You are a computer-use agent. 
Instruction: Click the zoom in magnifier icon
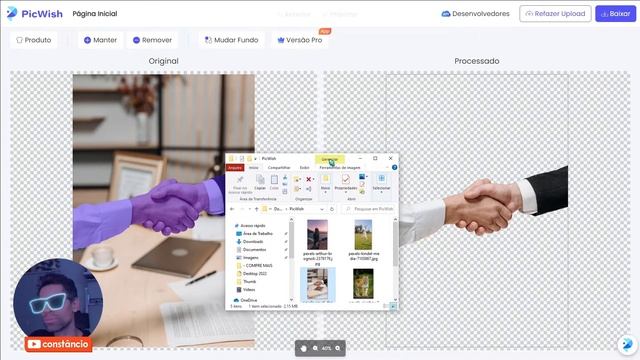tap(338, 348)
